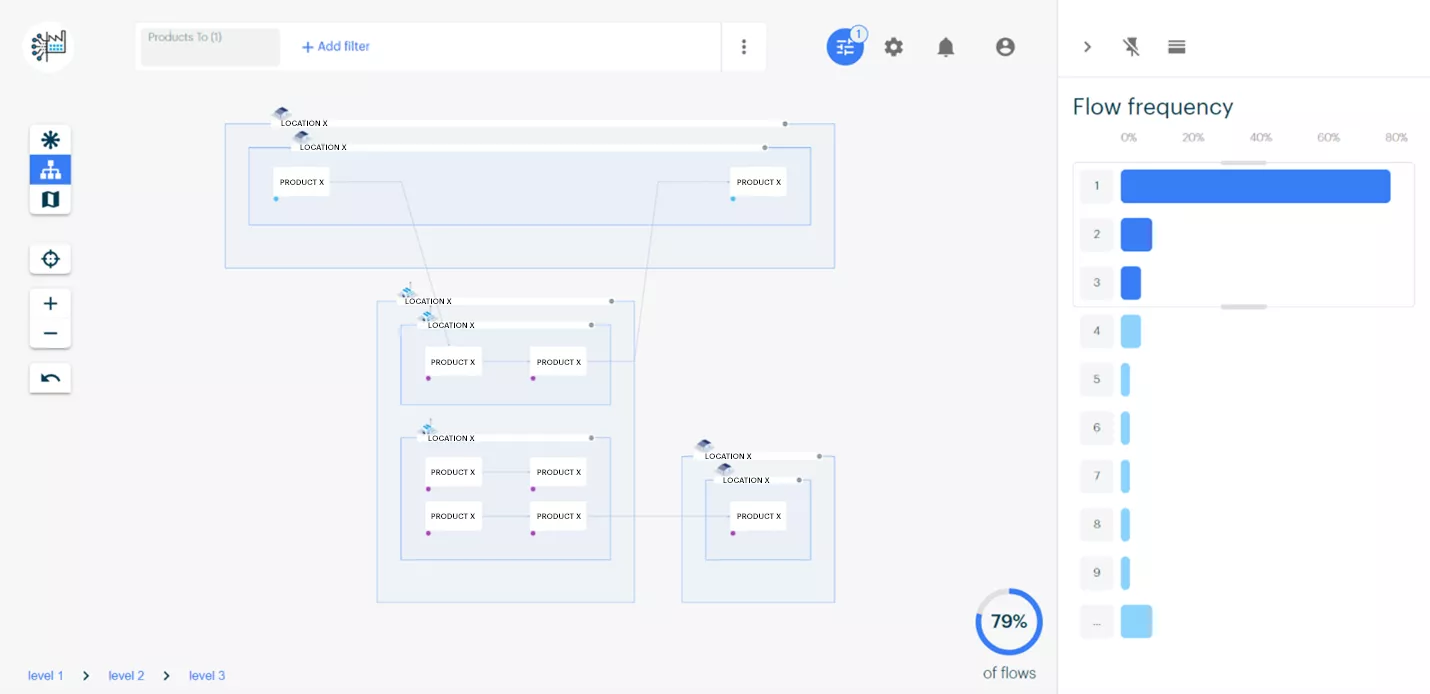Select flow row number 4 label
The image size is (1430, 694).
coord(1097,331)
